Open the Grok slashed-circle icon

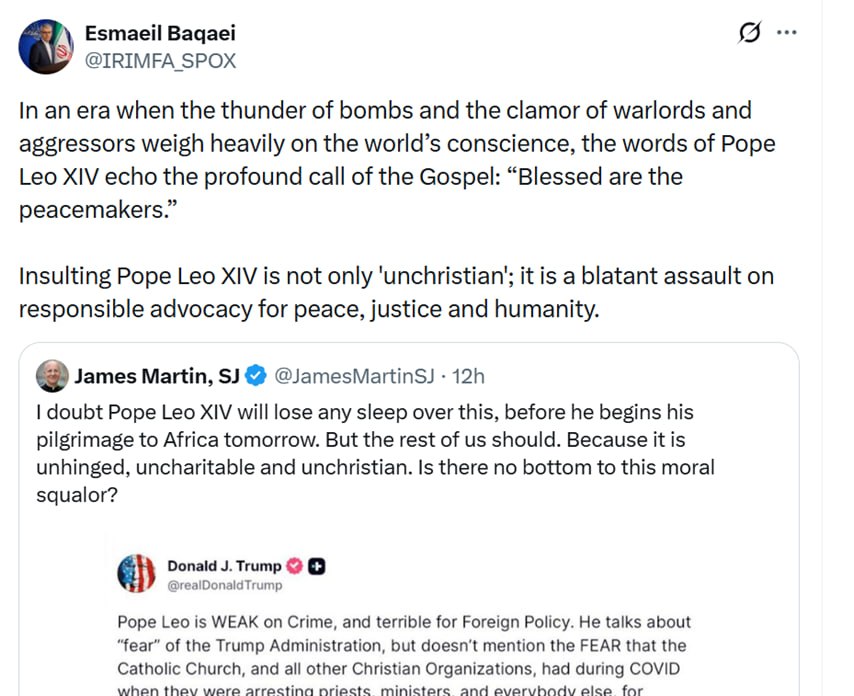pos(748,33)
